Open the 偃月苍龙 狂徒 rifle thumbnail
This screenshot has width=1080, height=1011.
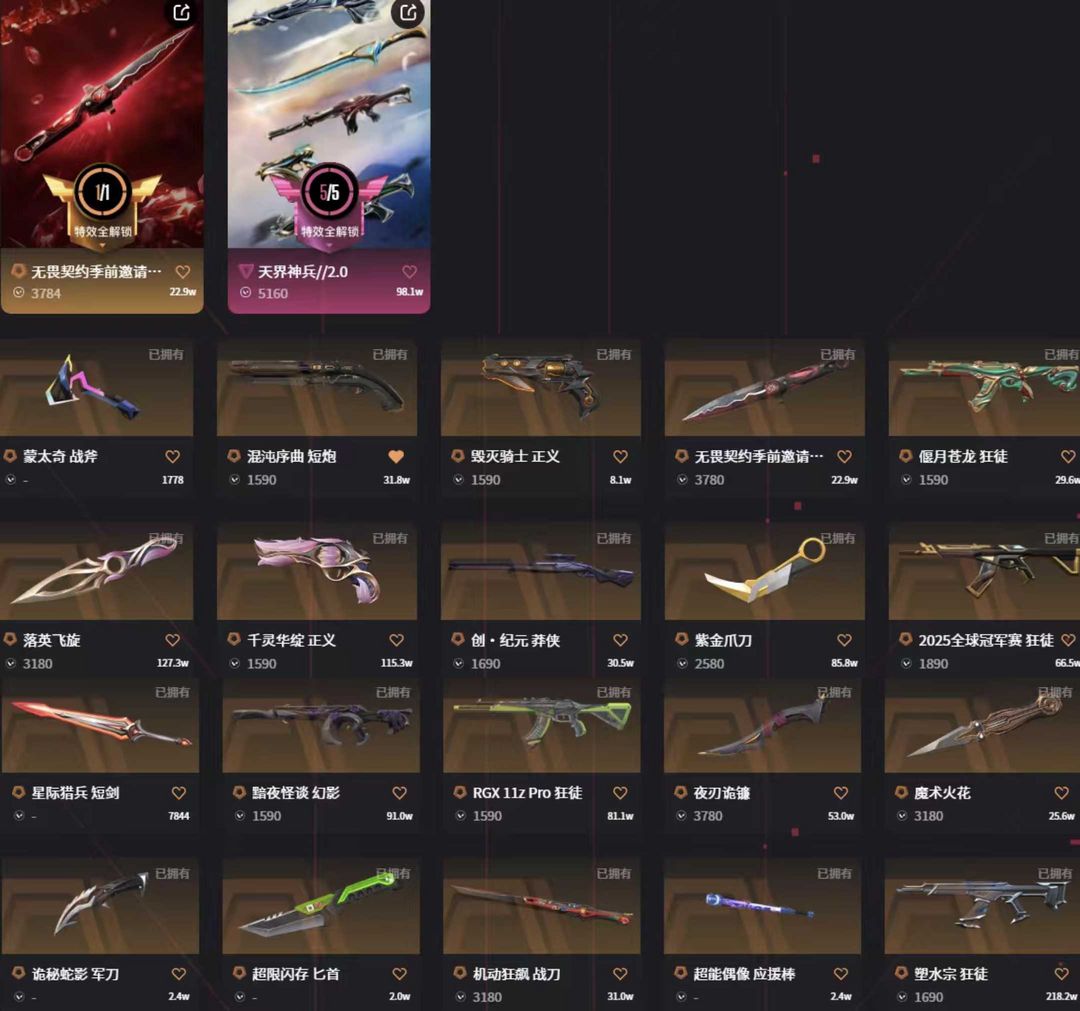pos(984,388)
